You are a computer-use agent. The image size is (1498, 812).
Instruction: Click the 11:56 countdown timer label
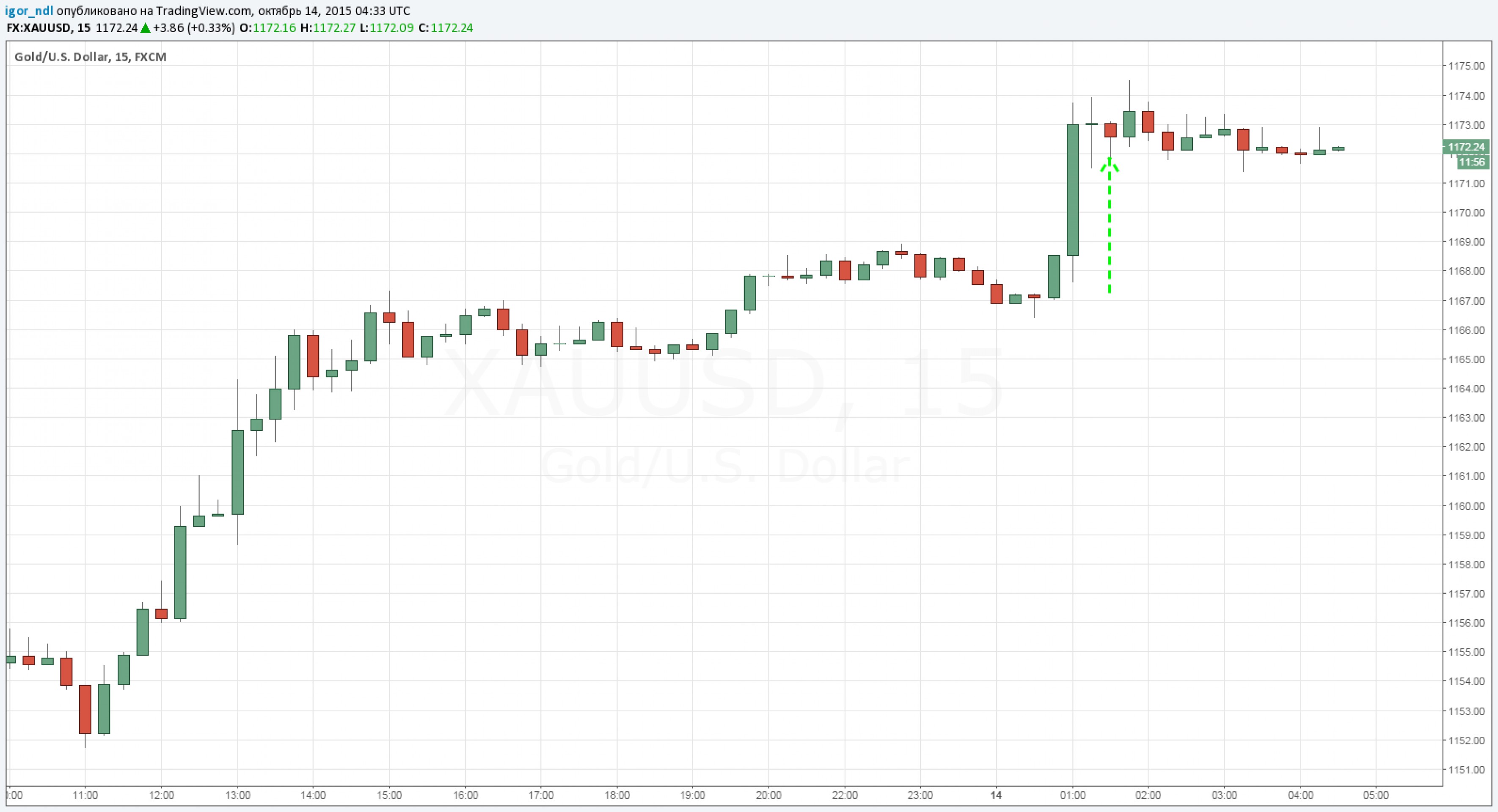(1471, 162)
